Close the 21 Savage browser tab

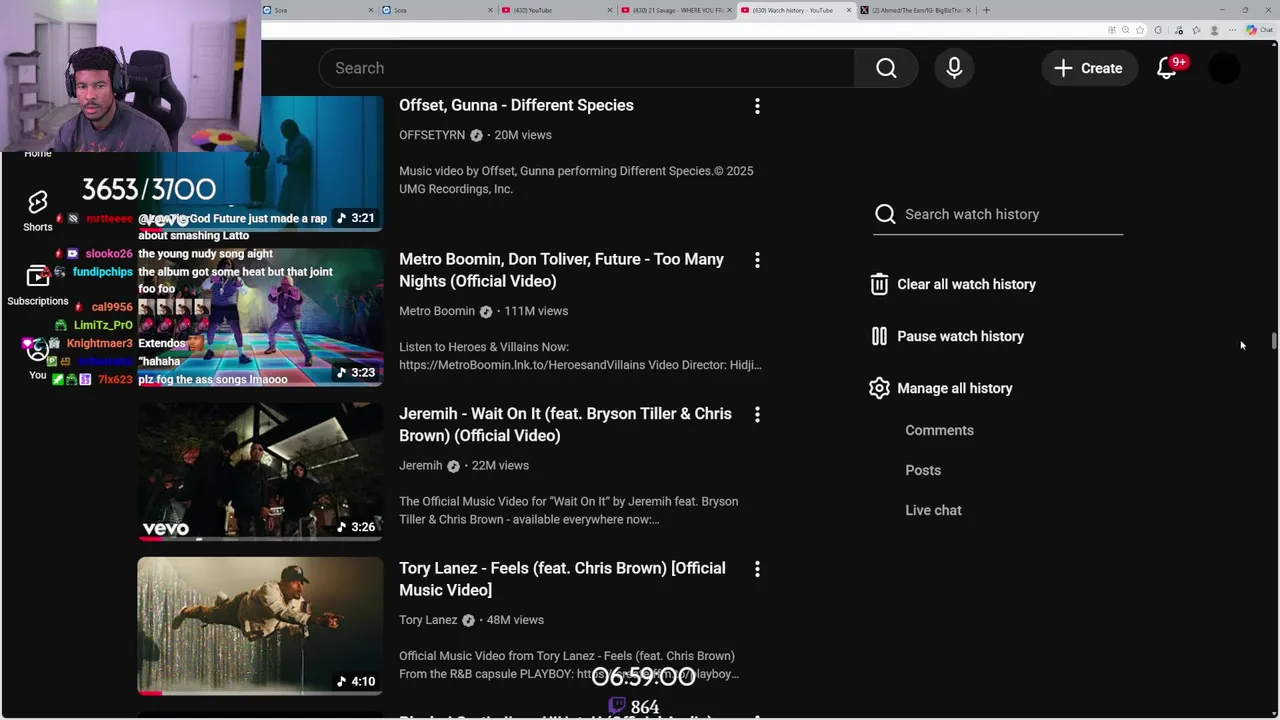tap(730, 10)
